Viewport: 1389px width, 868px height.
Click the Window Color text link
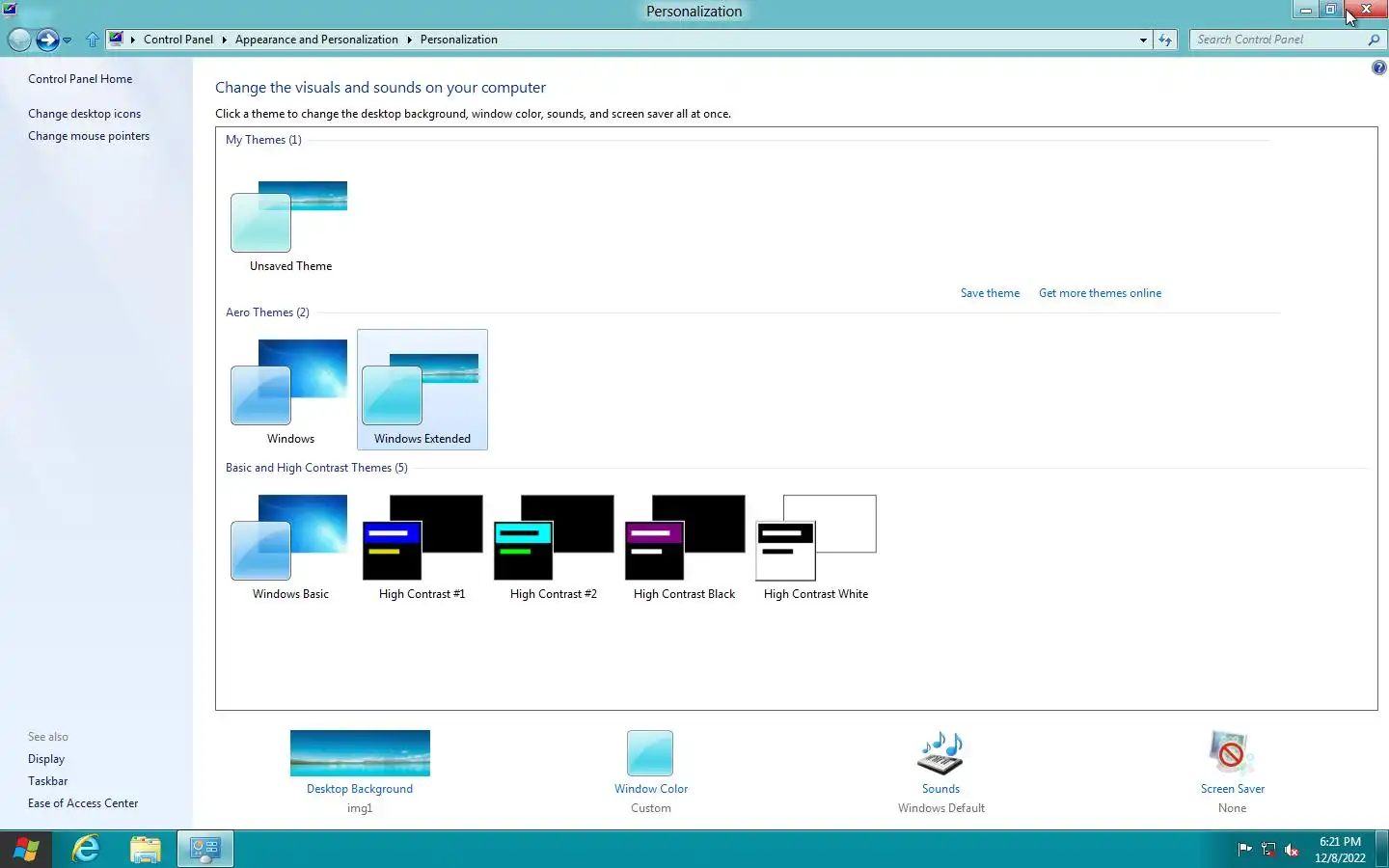(x=651, y=789)
